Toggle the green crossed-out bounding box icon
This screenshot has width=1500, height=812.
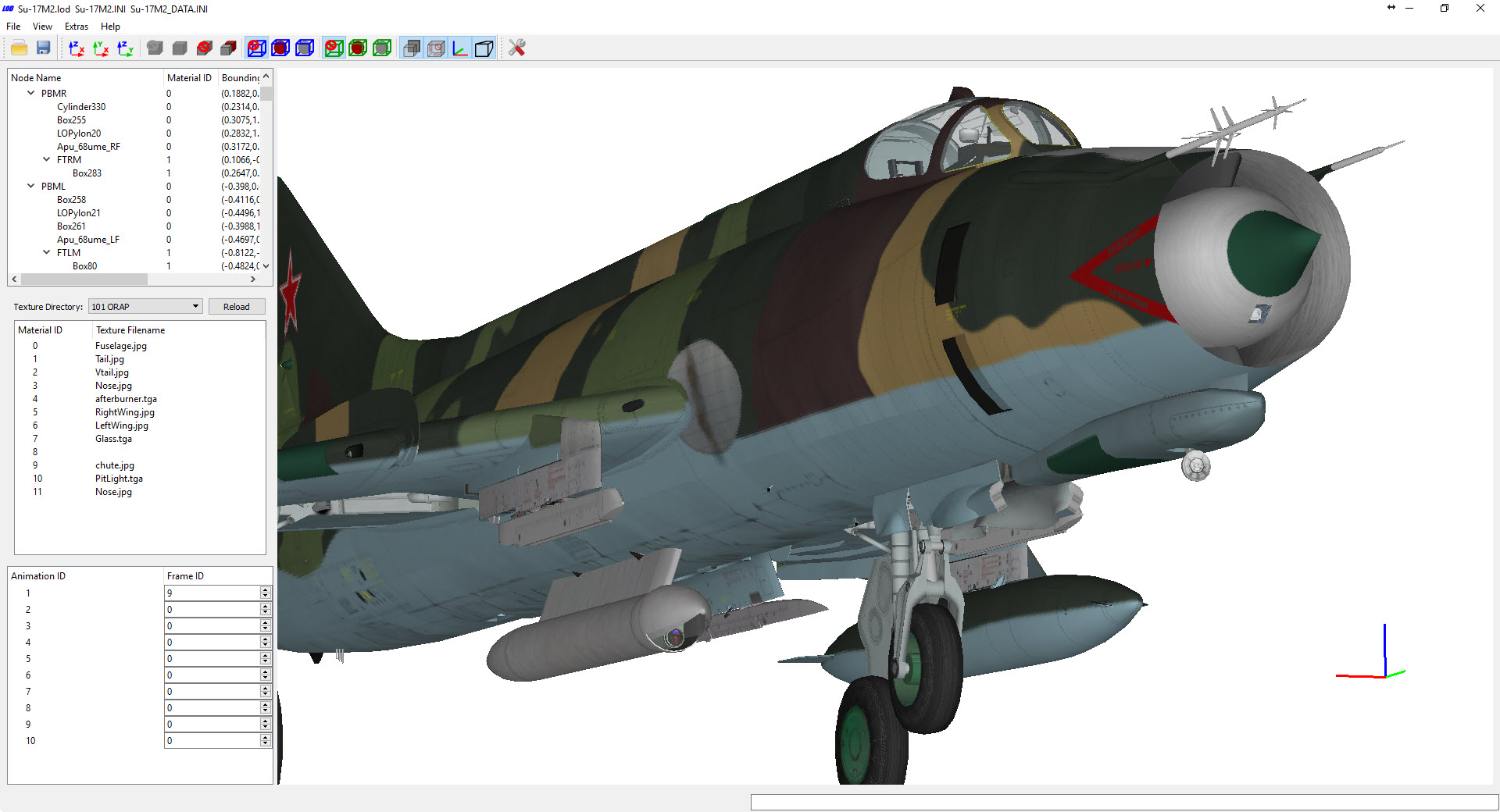(334, 48)
